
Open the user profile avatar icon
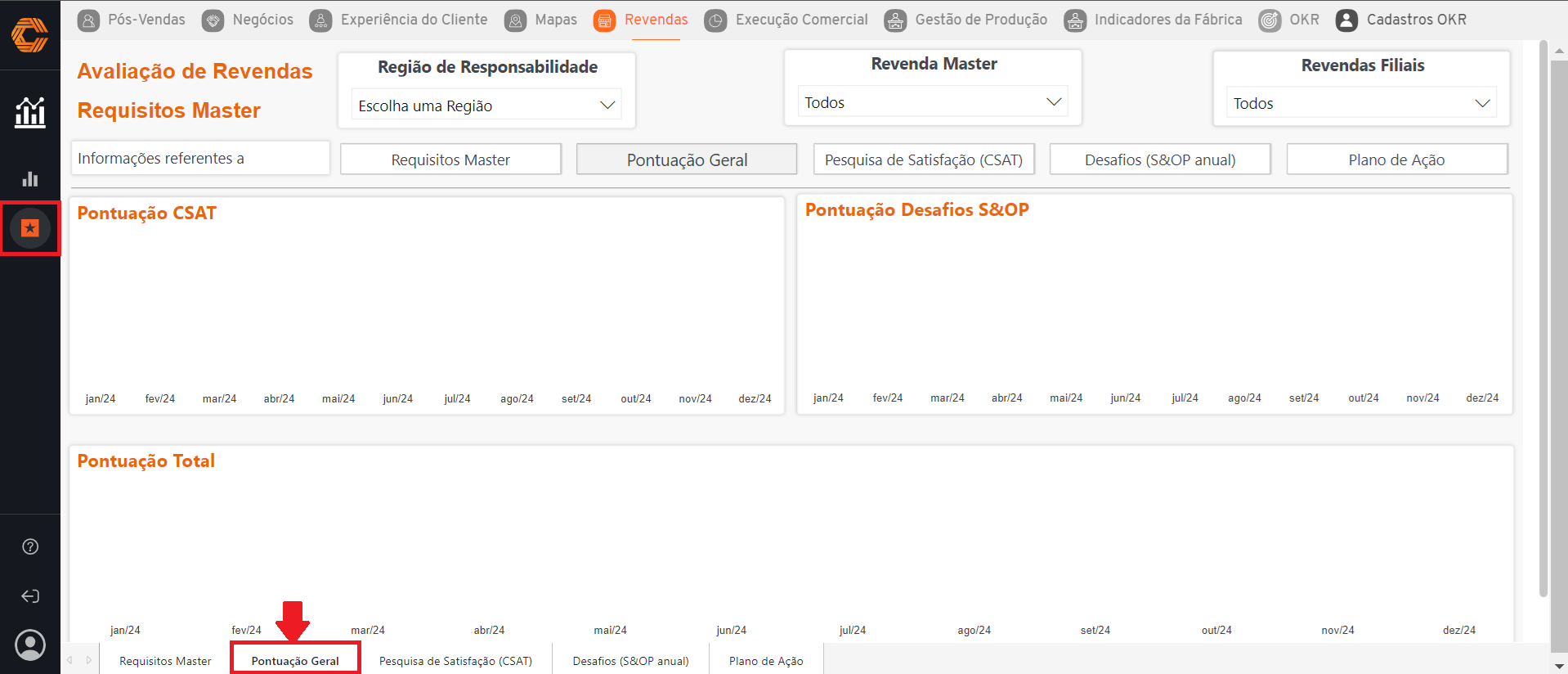[30, 645]
